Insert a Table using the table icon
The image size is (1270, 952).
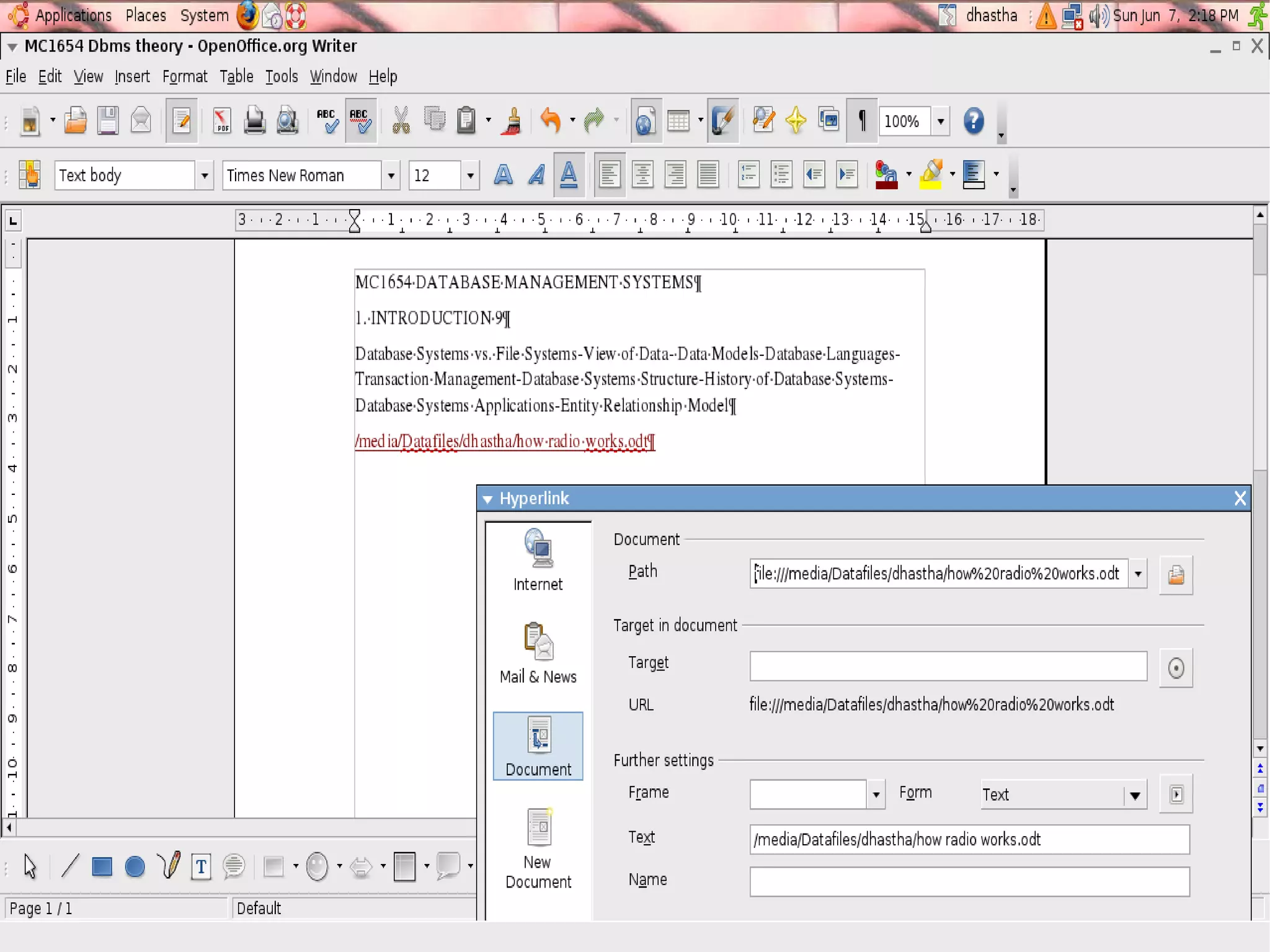click(678, 120)
